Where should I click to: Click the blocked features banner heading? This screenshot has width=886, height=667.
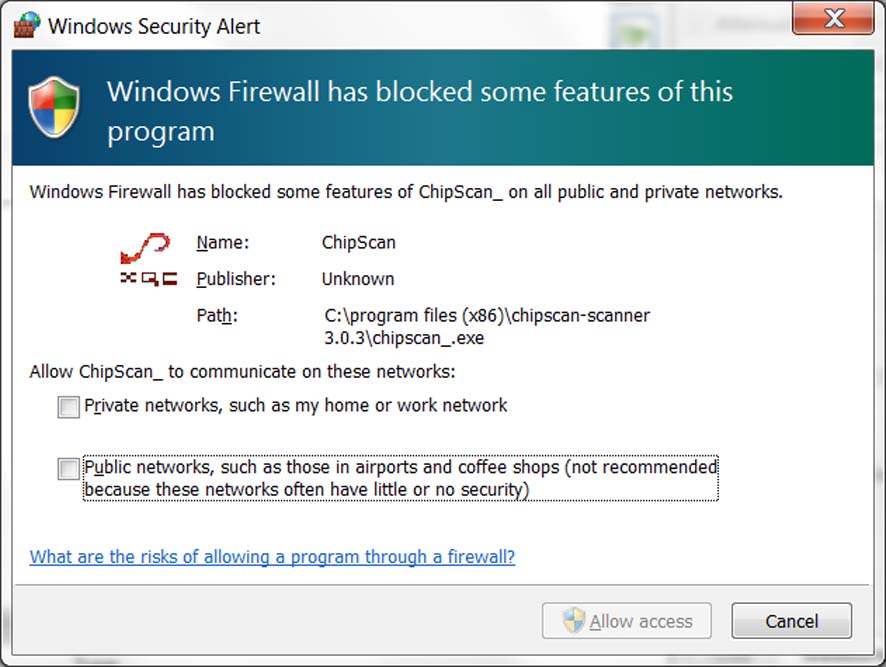420,111
